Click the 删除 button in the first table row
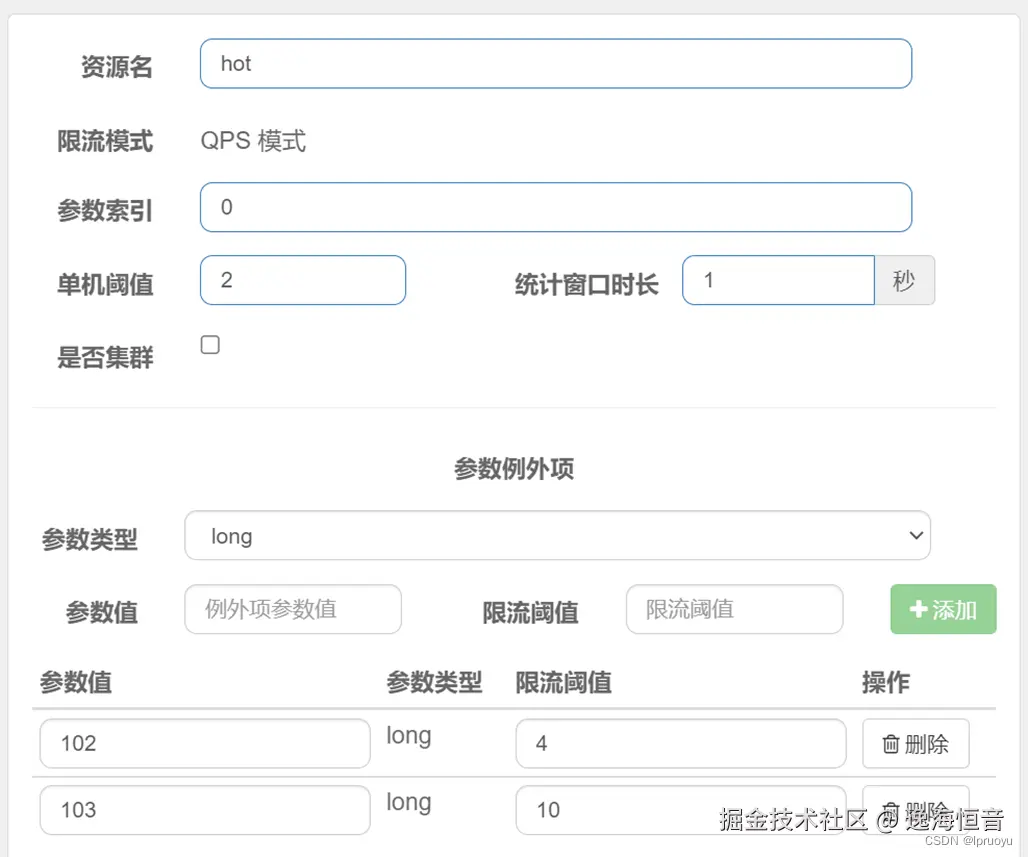The width and height of the screenshot is (1028, 857). 915,743
